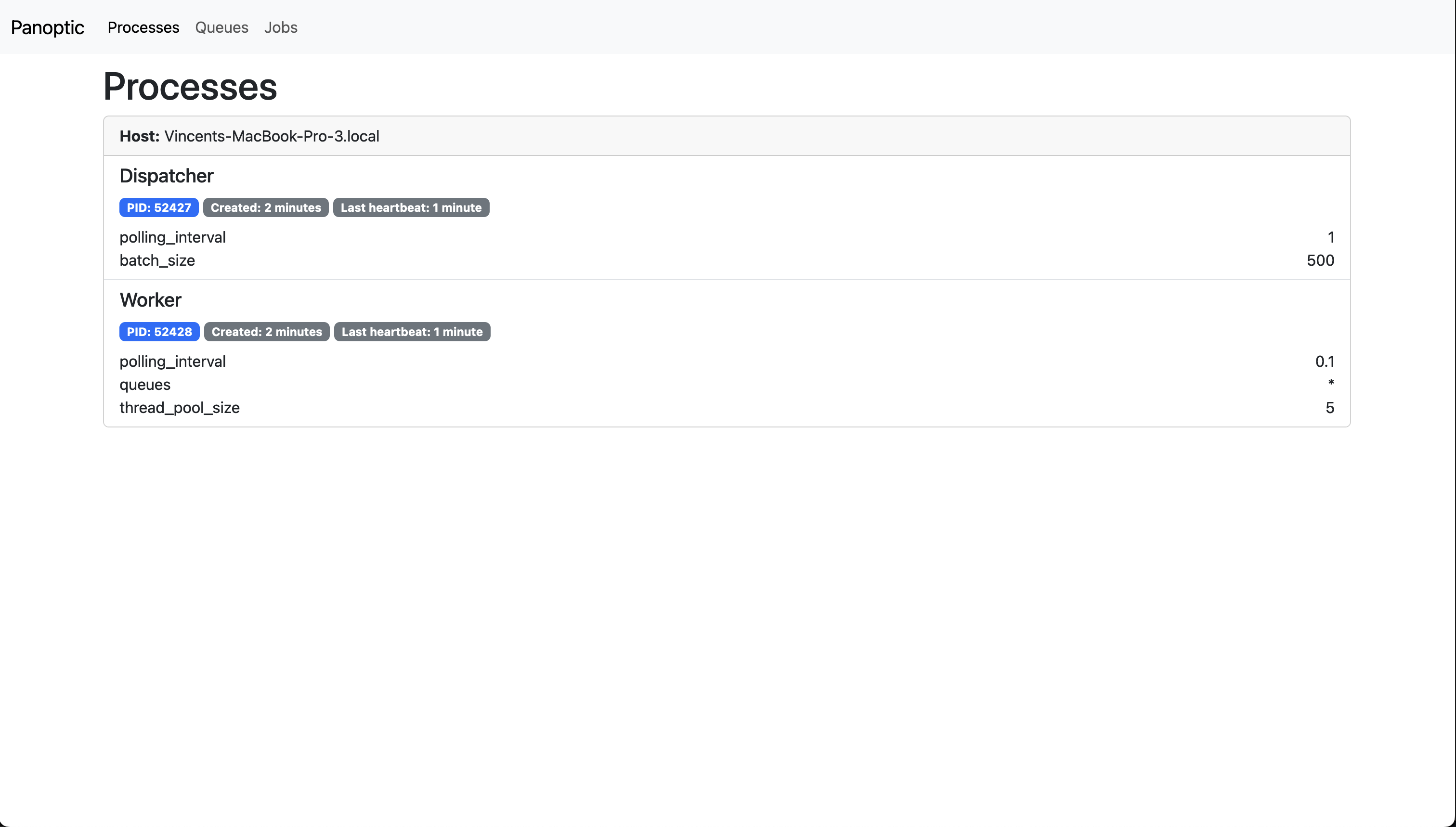Click the Host Vincents-MacBook-Pro-3.local header
1456x827 pixels.
(x=249, y=136)
